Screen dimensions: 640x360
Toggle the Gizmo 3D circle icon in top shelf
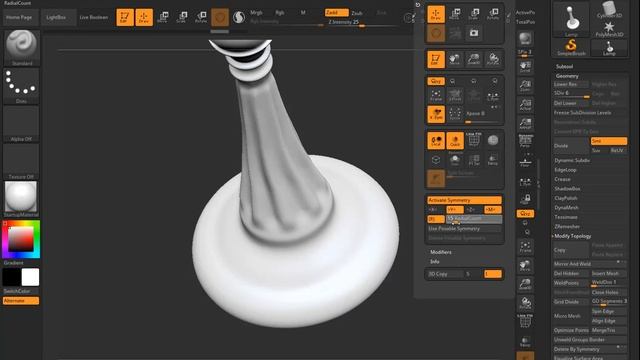point(220,17)
